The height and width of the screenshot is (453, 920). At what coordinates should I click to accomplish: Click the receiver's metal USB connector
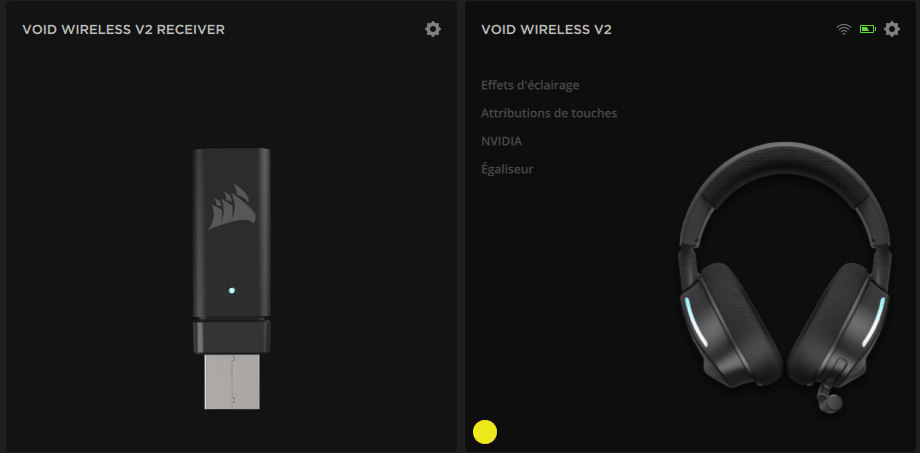(x=232, y=381)
